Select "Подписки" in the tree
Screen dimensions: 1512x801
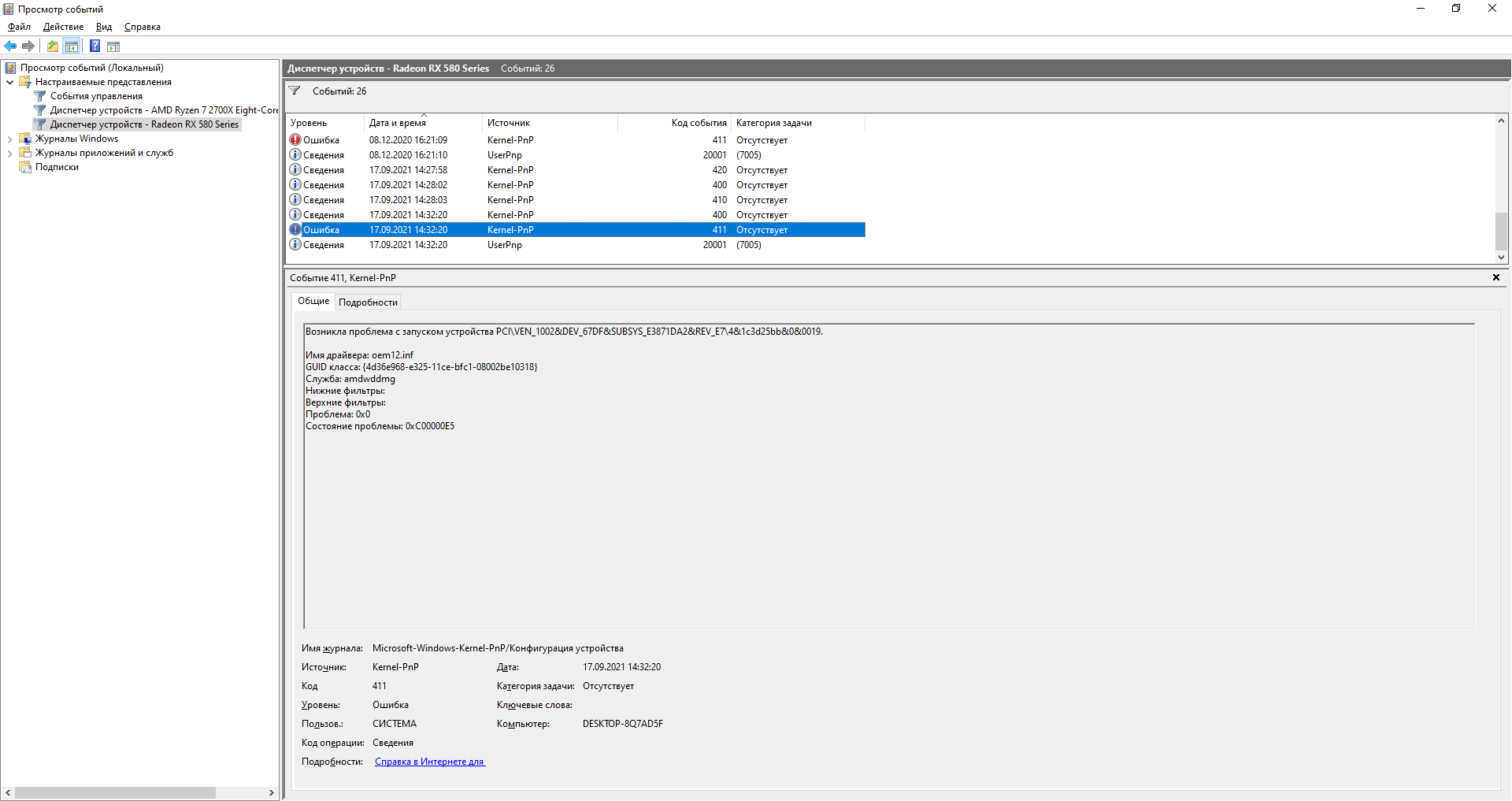click(x=57, y=167)
